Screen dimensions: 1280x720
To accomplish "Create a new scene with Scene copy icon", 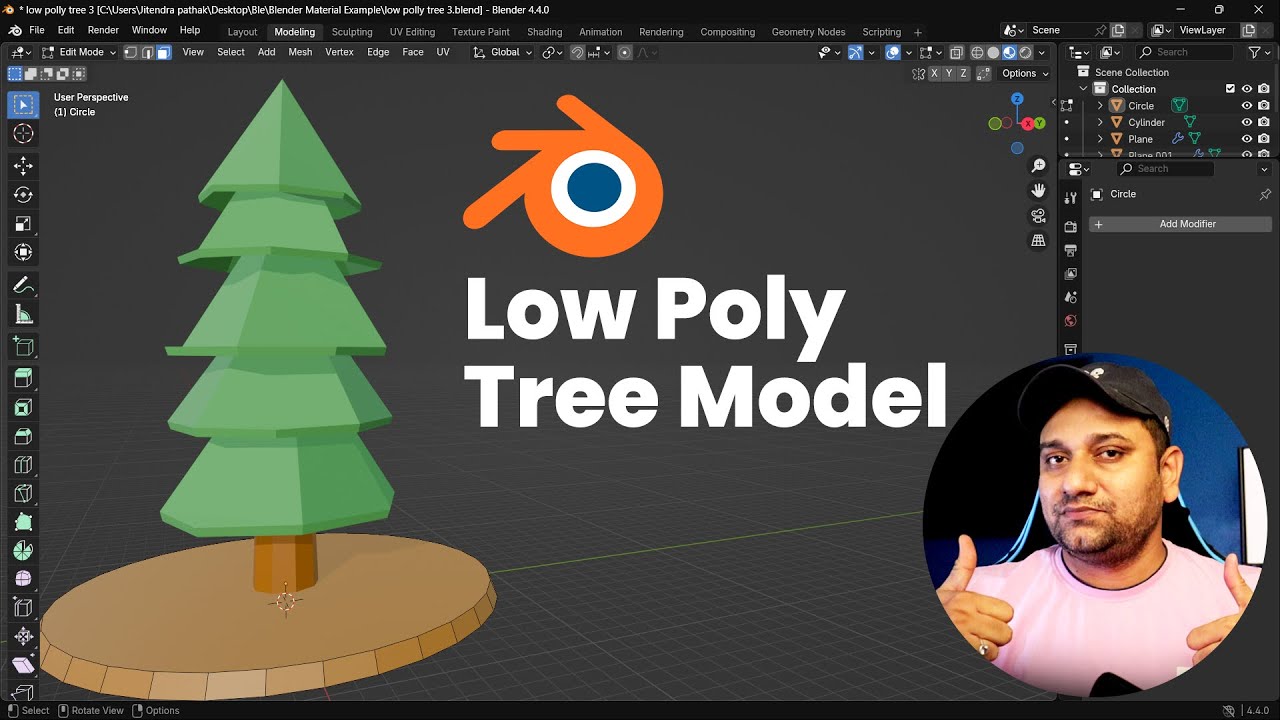I will tap(1118, 30).
